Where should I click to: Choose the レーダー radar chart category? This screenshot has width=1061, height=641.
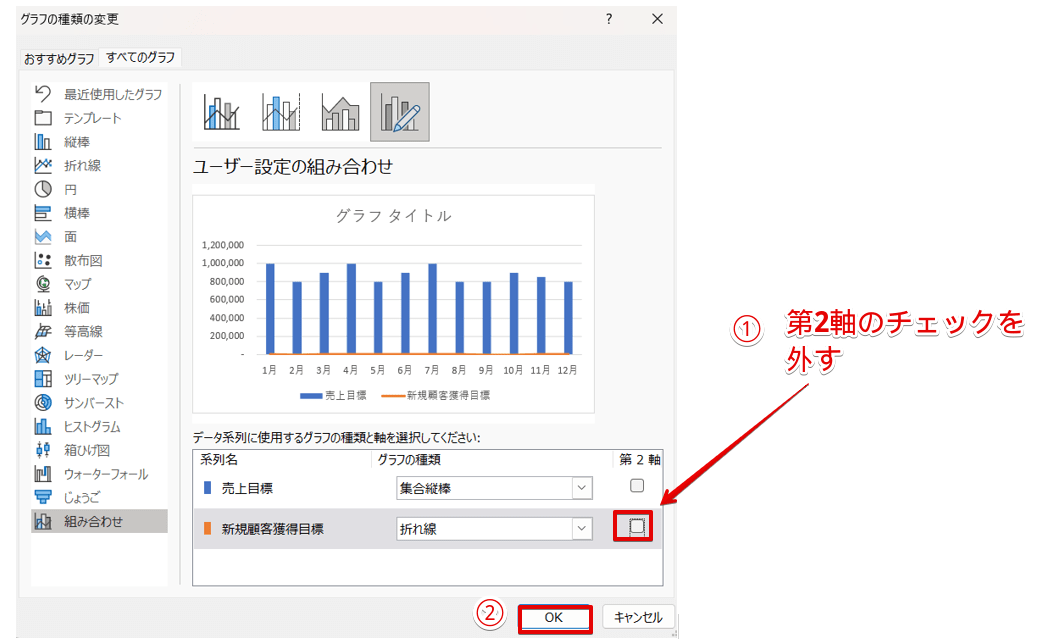click(x=83, y=355)
